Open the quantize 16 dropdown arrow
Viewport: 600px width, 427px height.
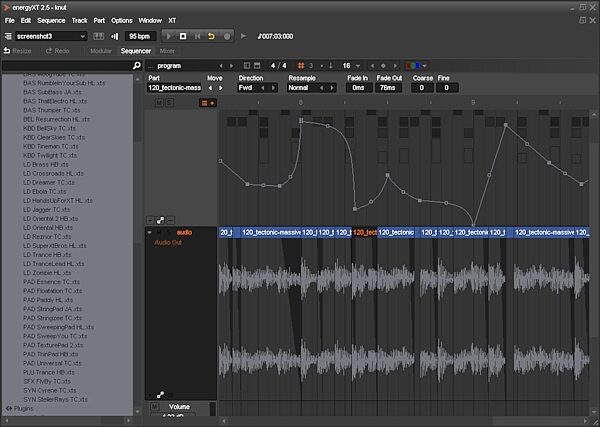358,66
